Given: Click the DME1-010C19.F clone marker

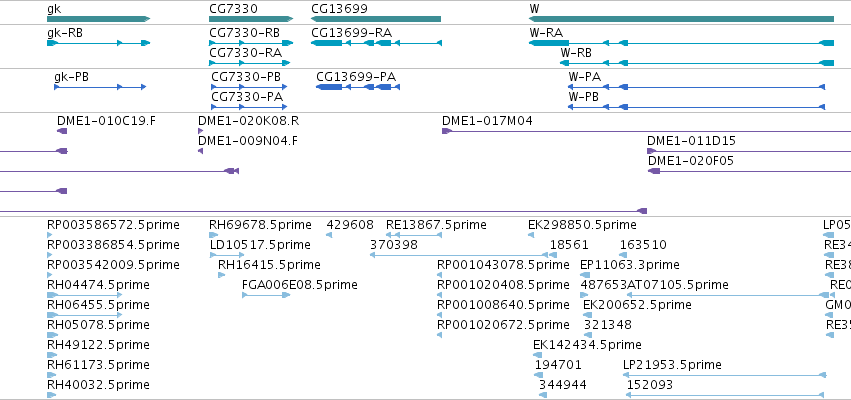Looking at the screenshot, I should point(62,131).
